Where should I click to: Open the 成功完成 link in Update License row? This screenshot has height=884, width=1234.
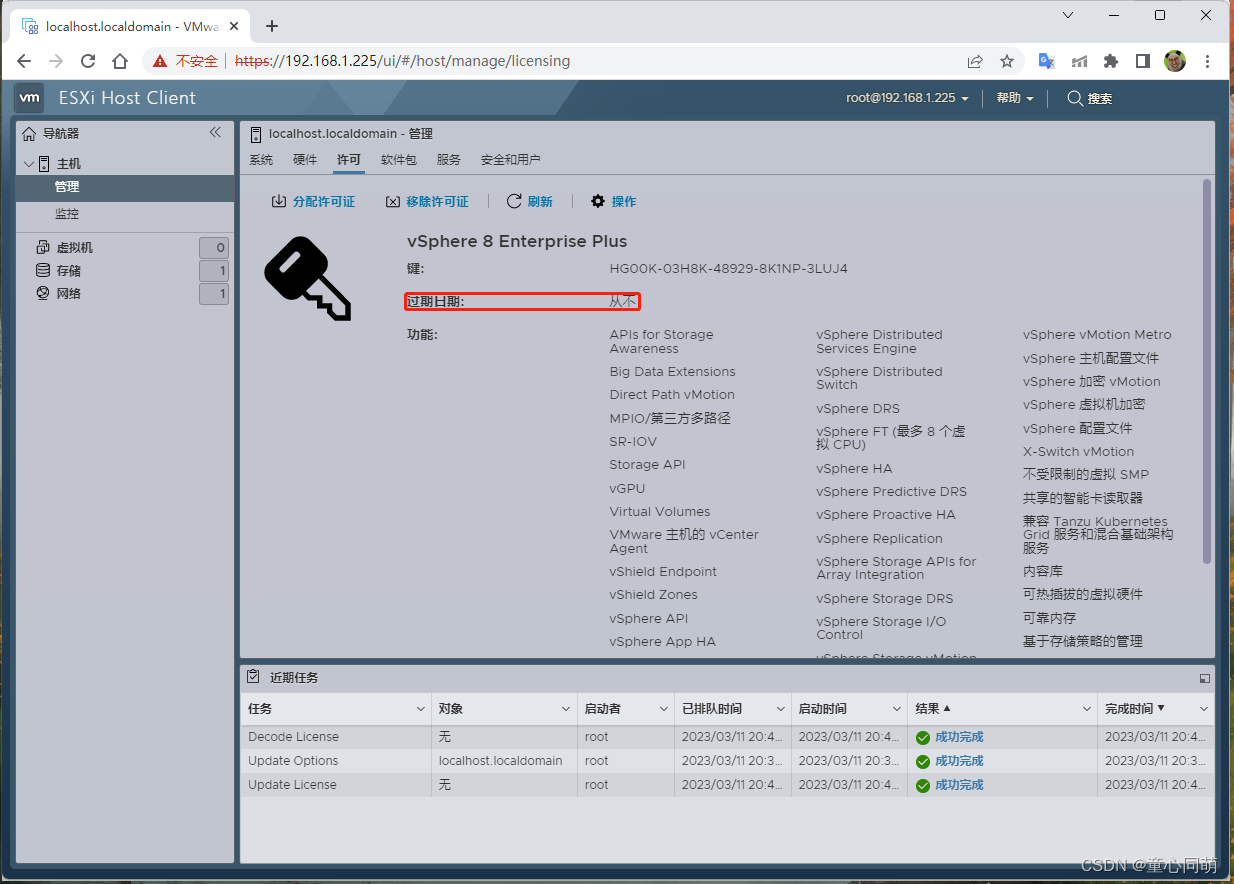(x=959, y=785)
